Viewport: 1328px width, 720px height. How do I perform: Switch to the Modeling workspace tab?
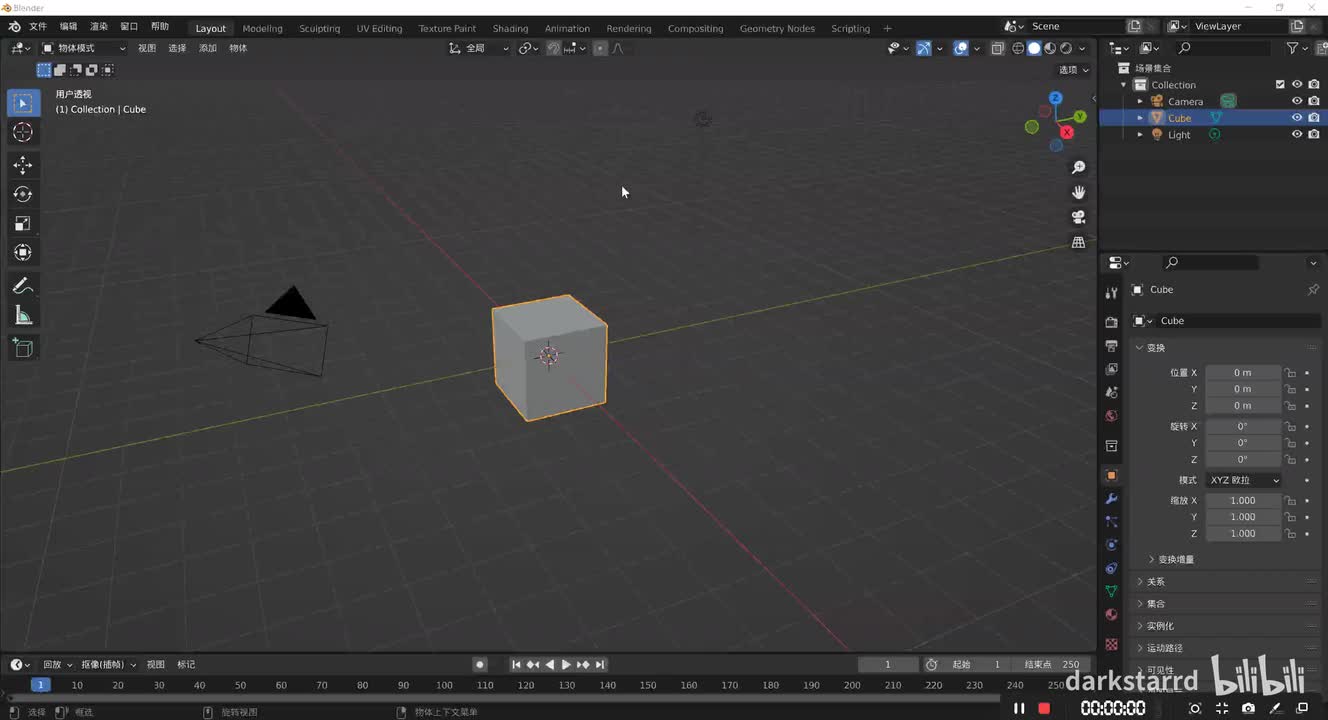(263, 28)
